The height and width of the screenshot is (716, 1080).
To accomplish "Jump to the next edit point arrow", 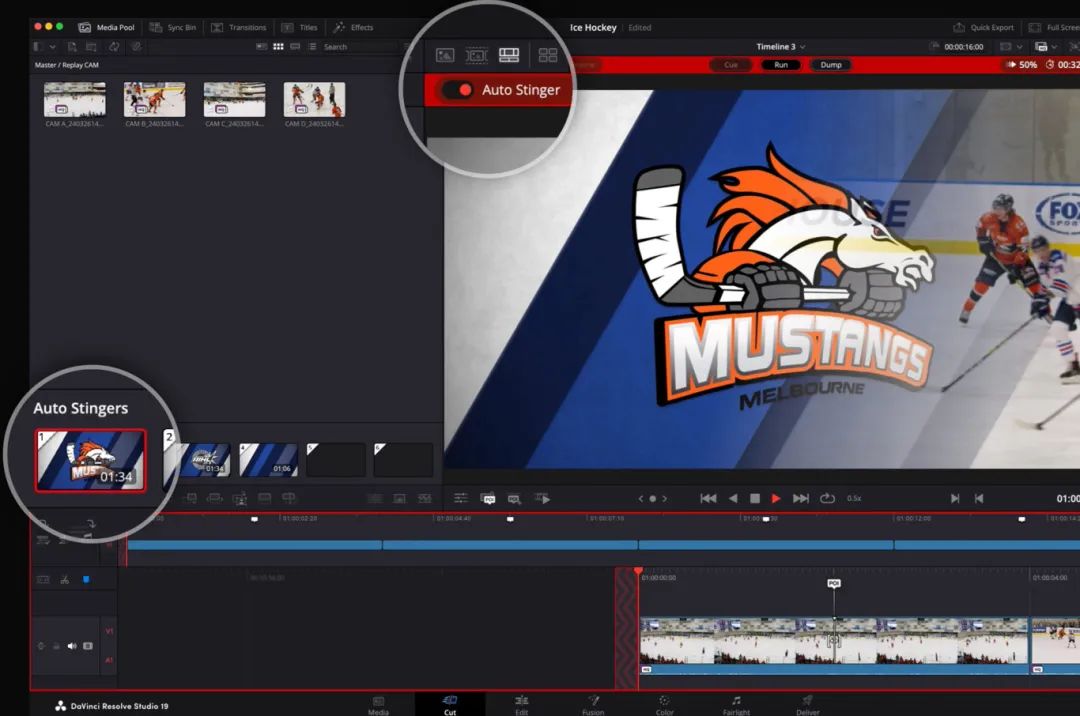I will point(665,498).
